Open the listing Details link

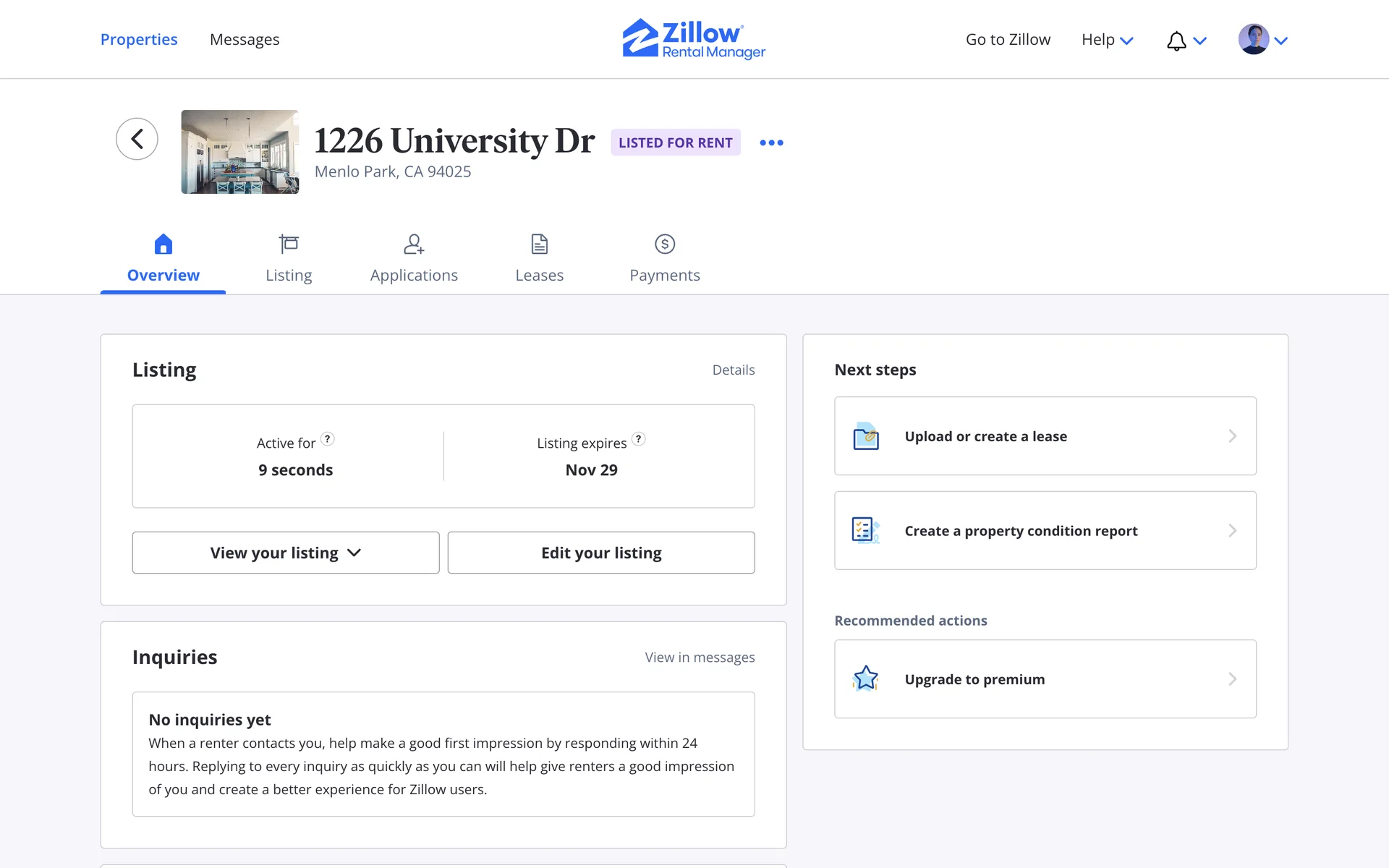point(733,370)
